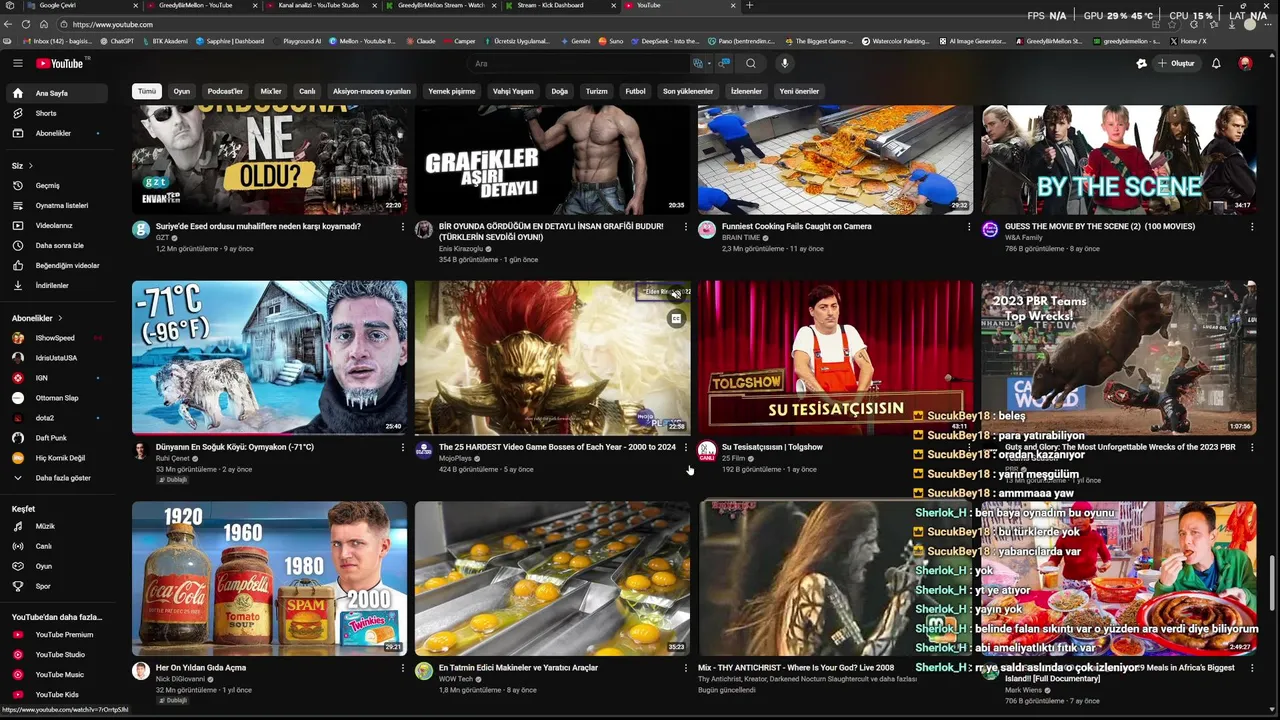
Task: Select Aksiyon-macera oyunları chip
Action: 372,91
